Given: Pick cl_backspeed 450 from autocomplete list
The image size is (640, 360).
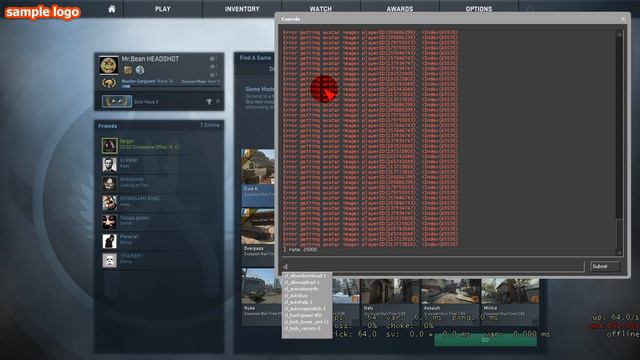Looking at the screenshot, I should (303, 315).
